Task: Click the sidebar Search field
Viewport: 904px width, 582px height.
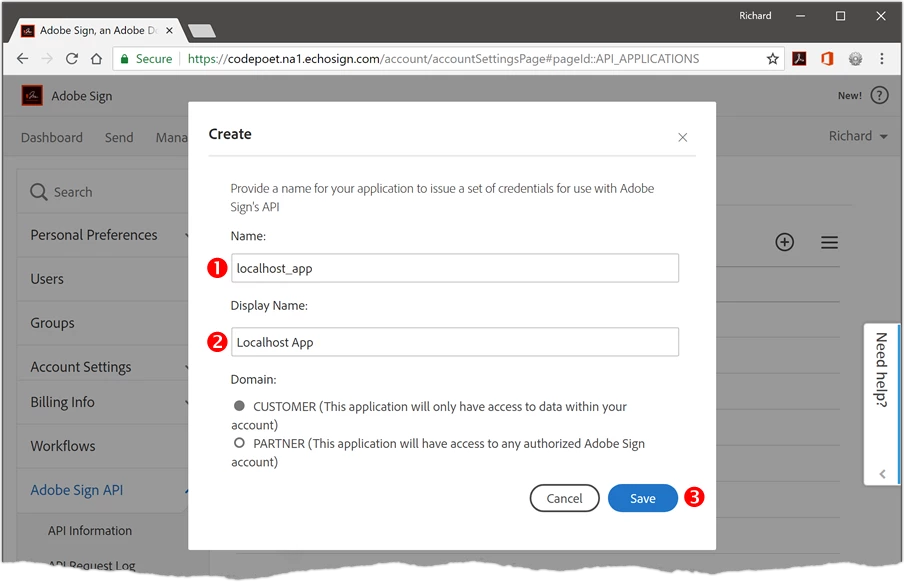Action: (104, 192)
